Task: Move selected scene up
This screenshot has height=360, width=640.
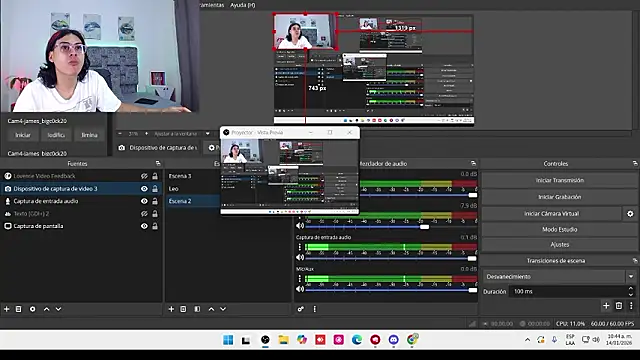Action: point(211,309)
